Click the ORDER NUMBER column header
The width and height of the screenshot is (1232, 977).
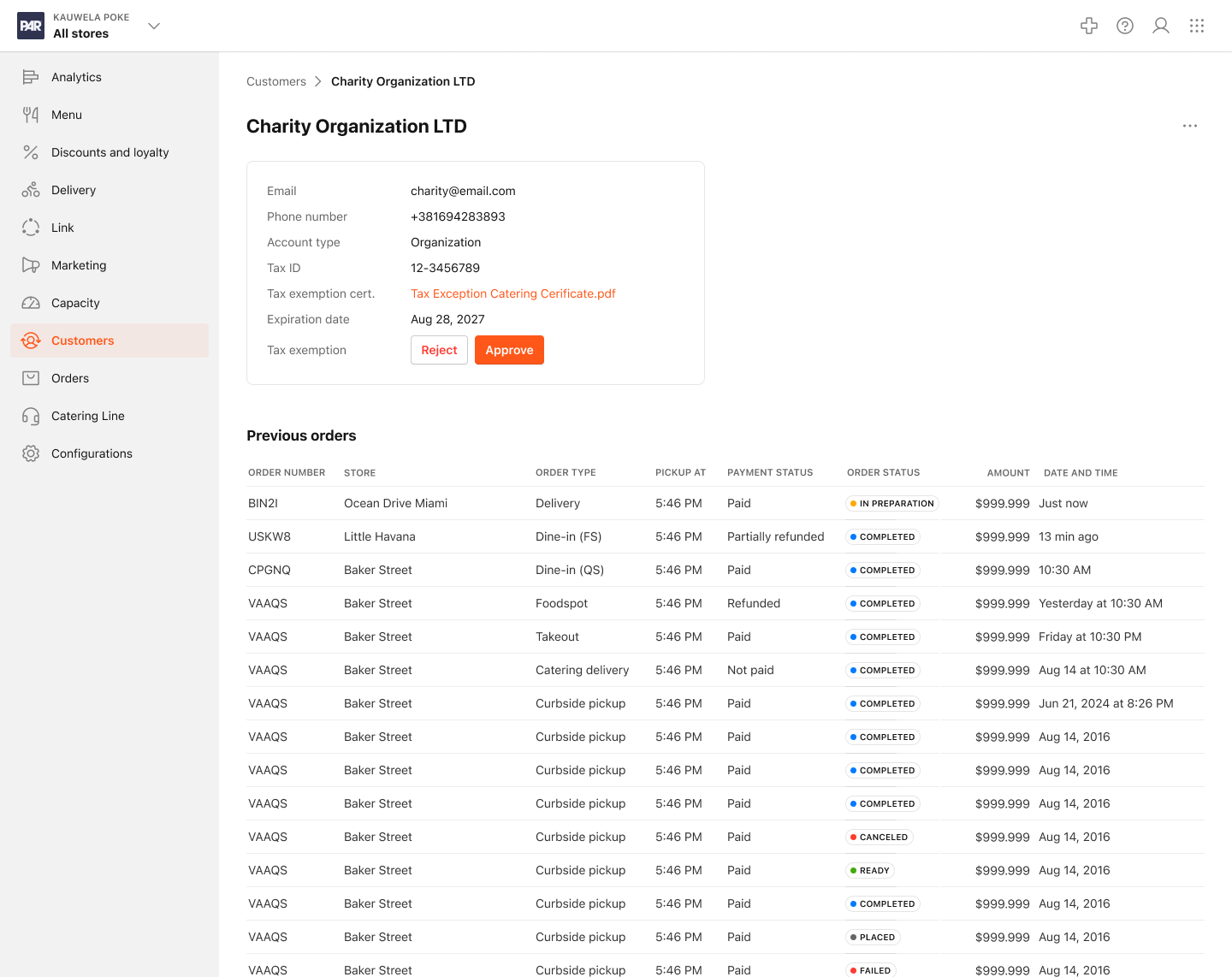pos(287,472)
